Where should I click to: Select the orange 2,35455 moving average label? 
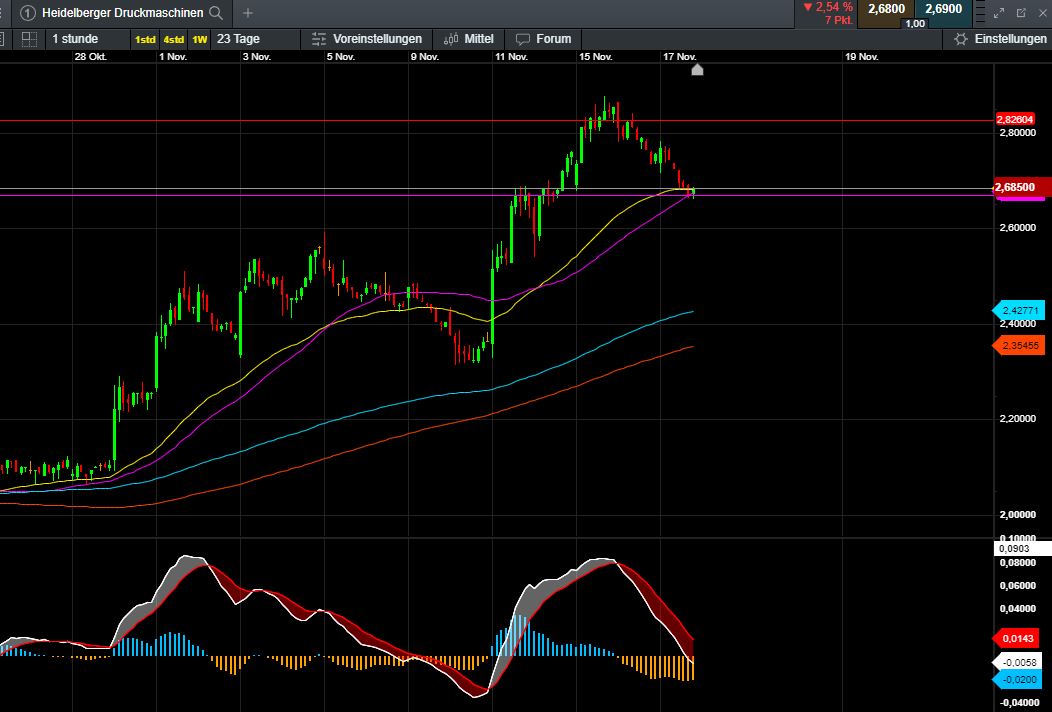tap(1018, 346)
